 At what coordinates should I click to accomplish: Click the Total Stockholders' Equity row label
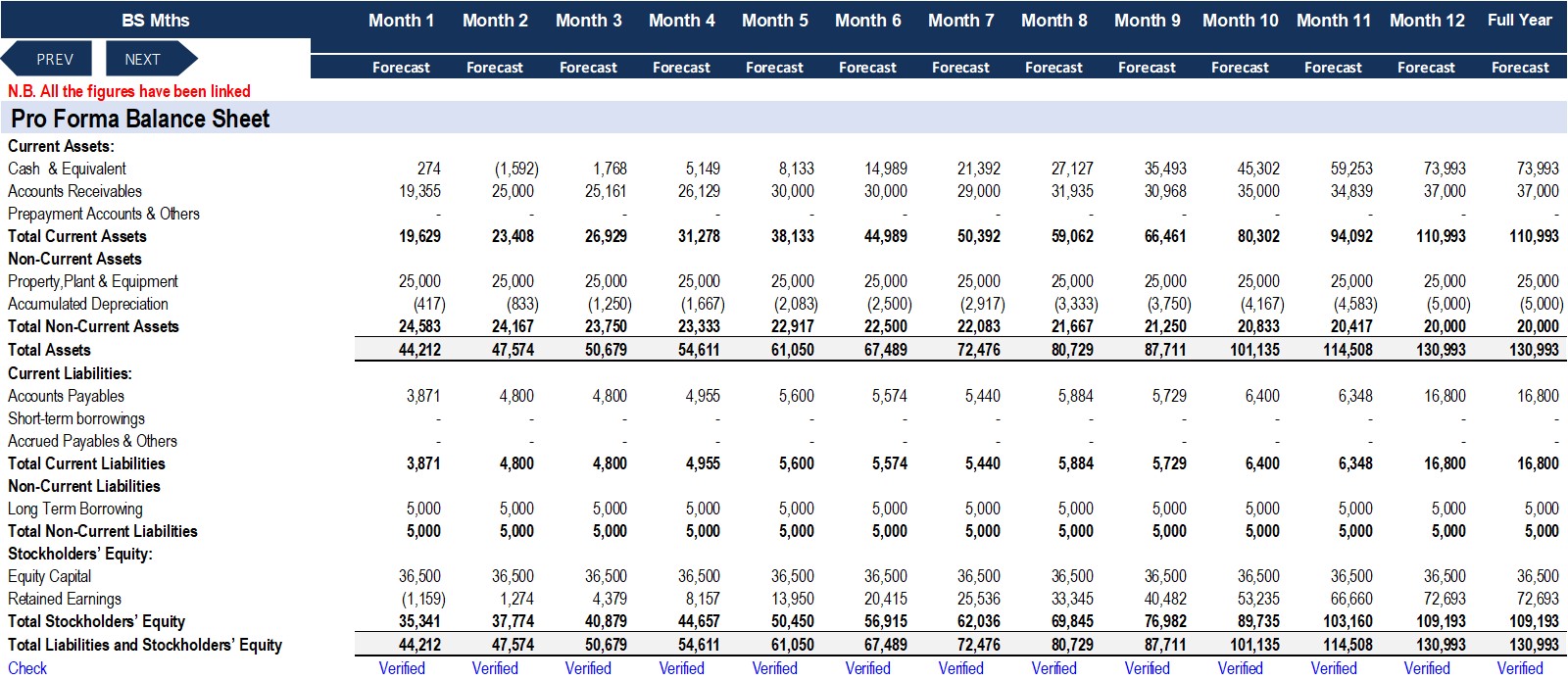click(96, 621)
